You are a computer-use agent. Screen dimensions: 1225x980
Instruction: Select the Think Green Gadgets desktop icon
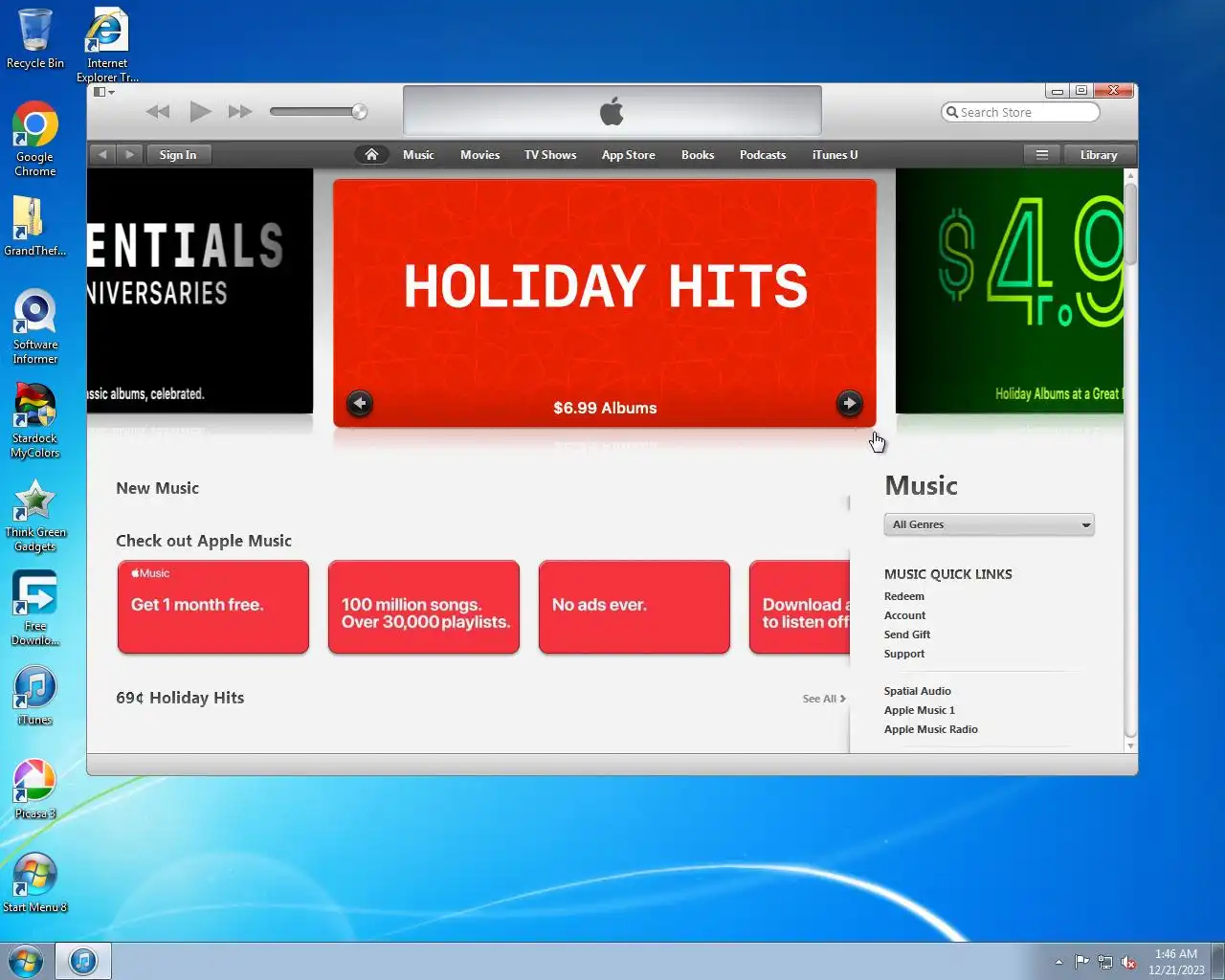pos(35,514)
